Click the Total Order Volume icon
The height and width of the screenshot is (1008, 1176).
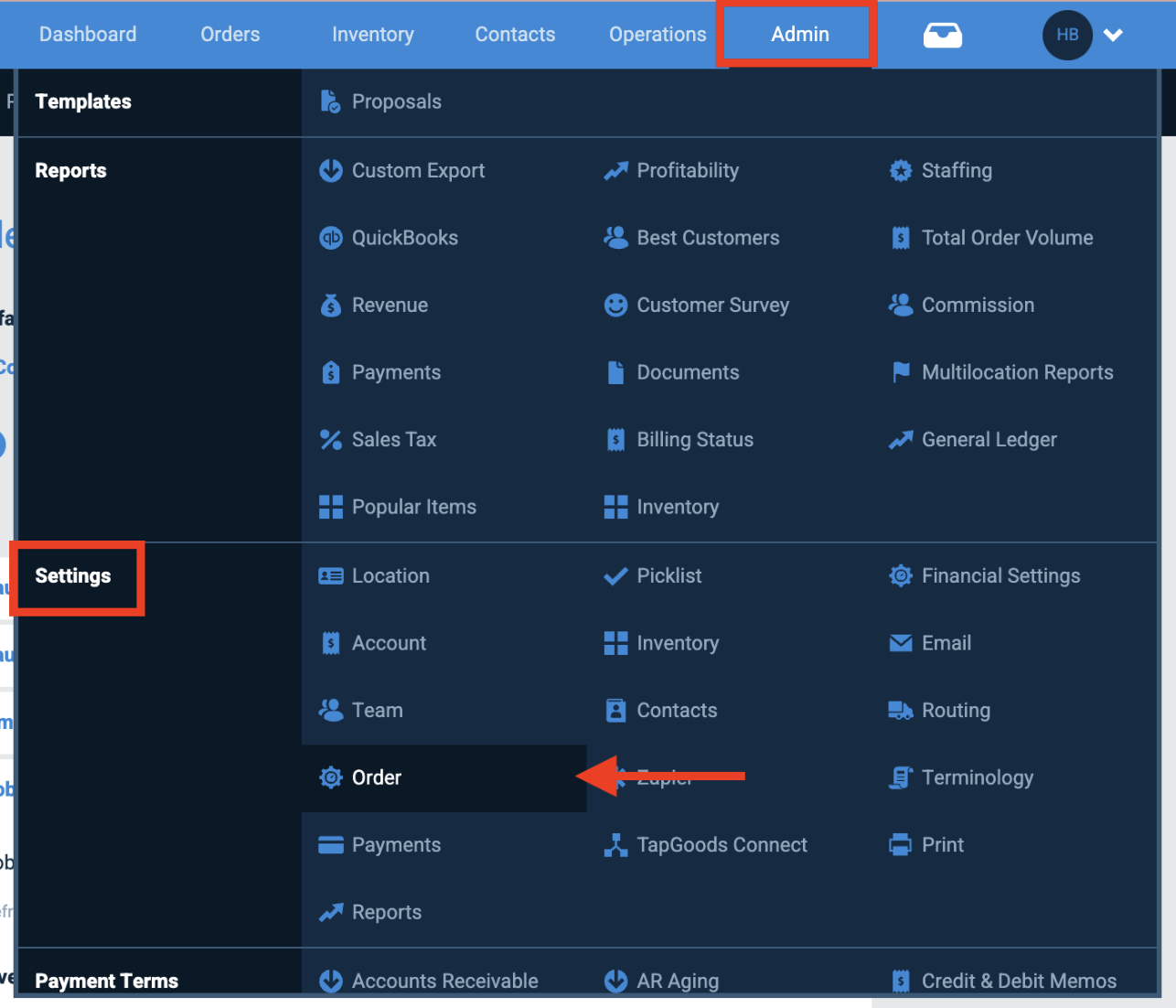point(901,238)
